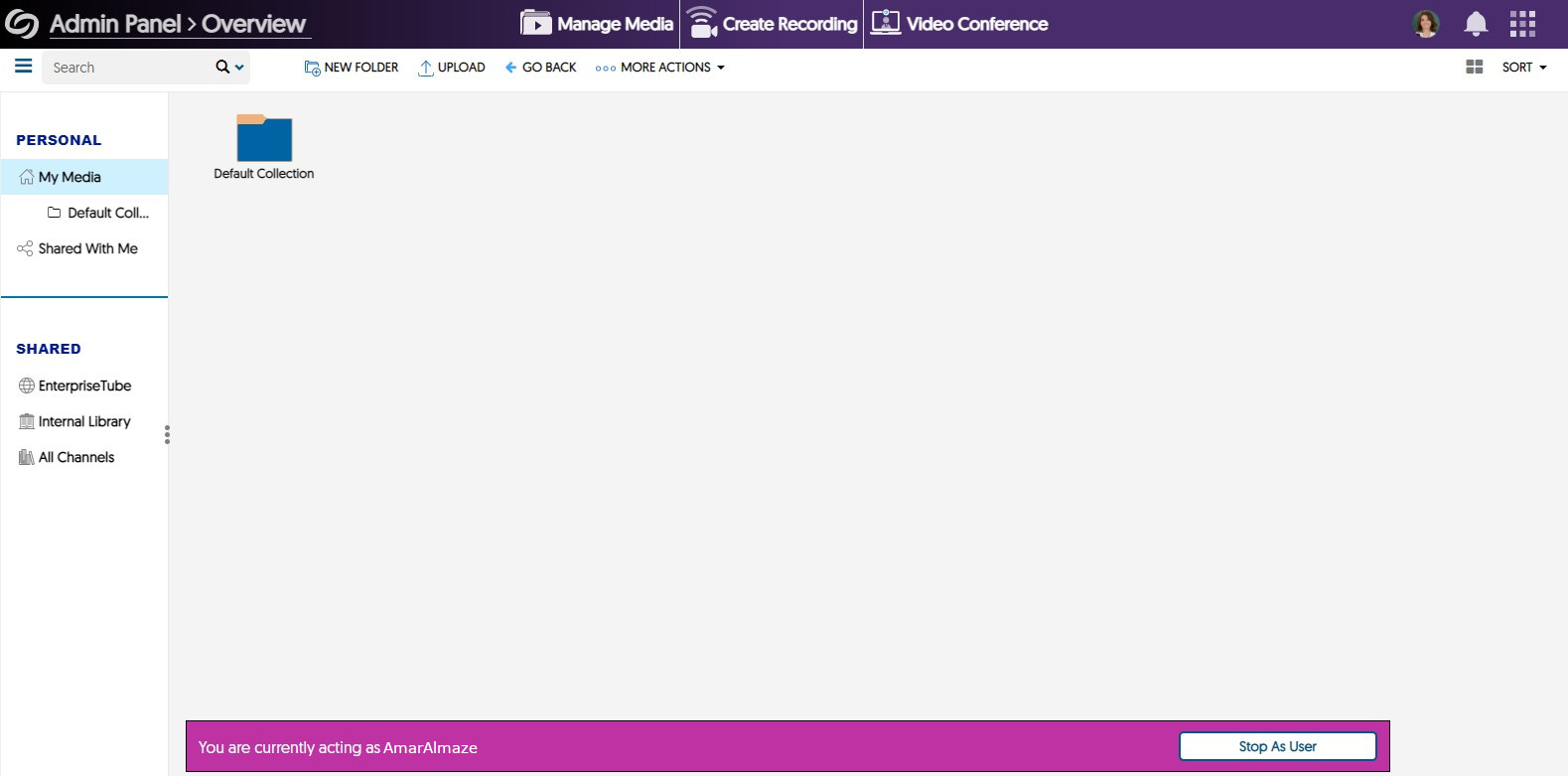Expand the More Actions dropdown
Image resolution: width=1568 pixels, height=776 pixels.
(660, 68)
